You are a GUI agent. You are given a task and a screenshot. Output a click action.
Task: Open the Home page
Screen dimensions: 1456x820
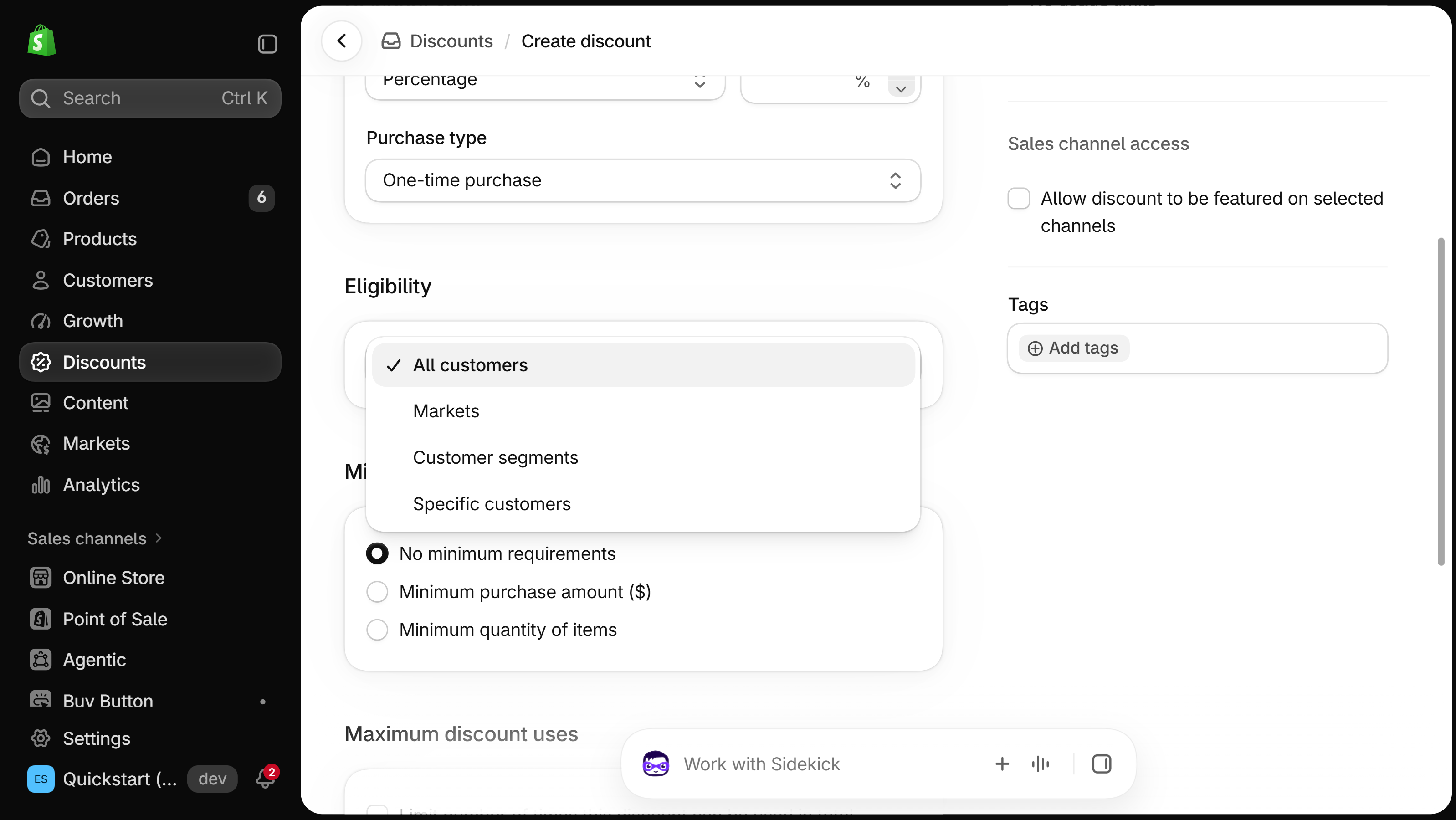pyautogui.click(x=150, y=157)
